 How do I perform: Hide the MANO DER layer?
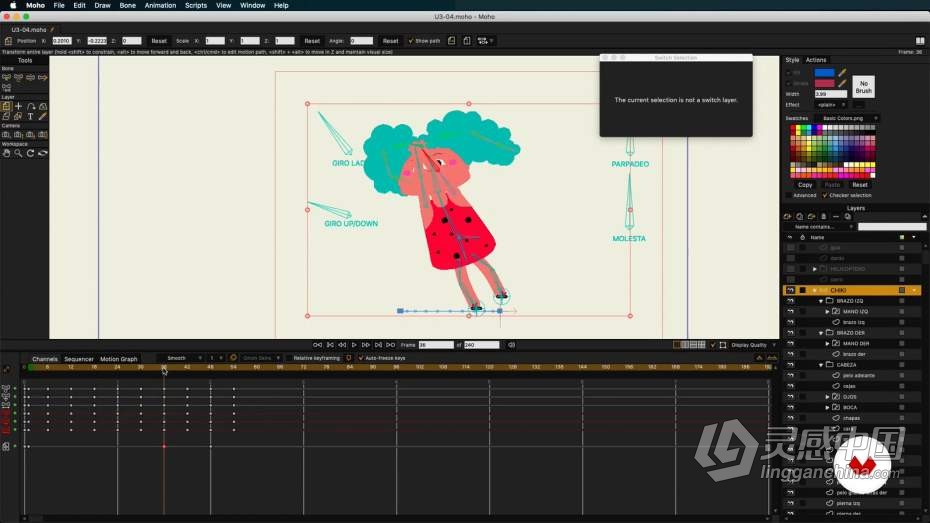pyautogui.click(x=790, y=343)
